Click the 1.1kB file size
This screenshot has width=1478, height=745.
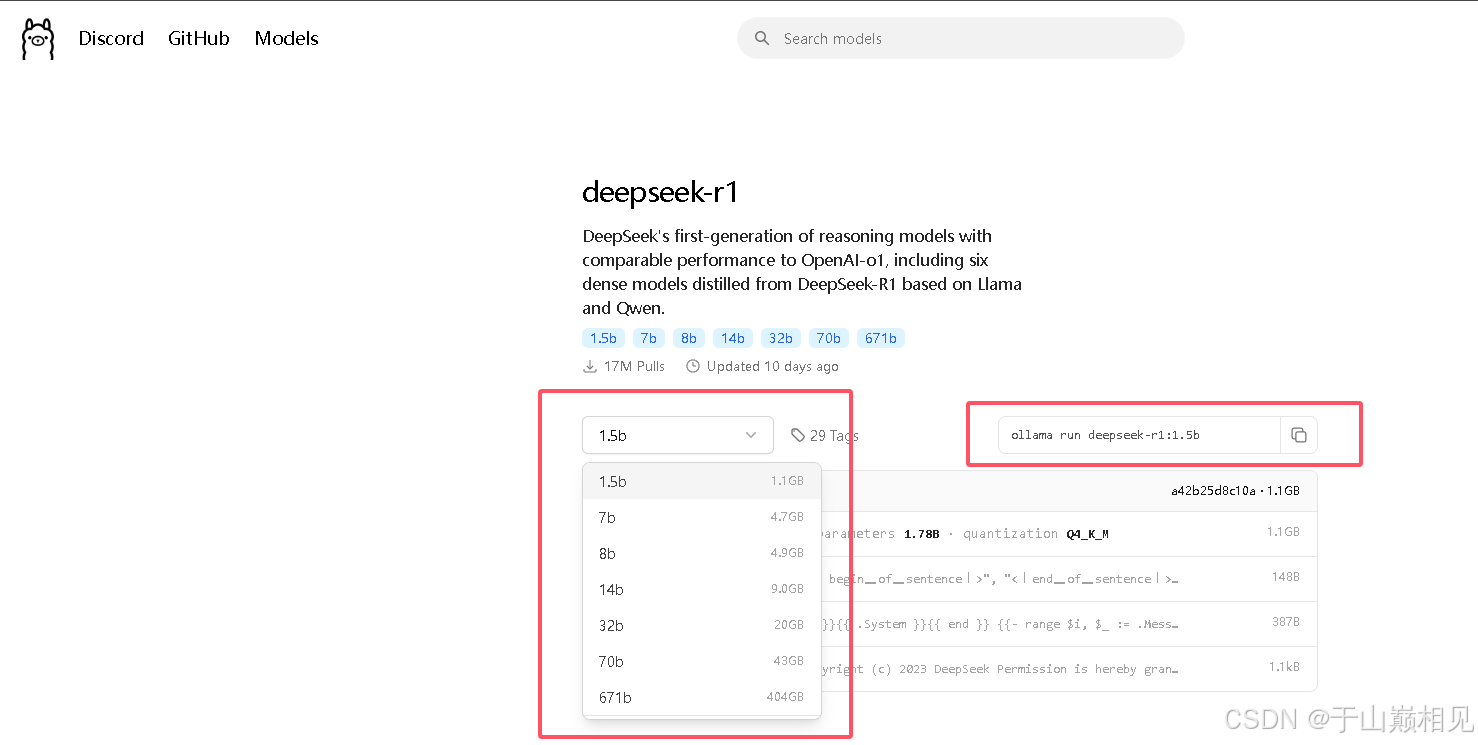click(x=1284, y=667)
